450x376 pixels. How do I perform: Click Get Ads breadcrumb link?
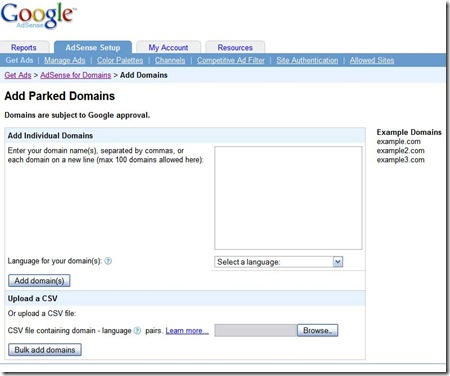[x=18, y=75]
